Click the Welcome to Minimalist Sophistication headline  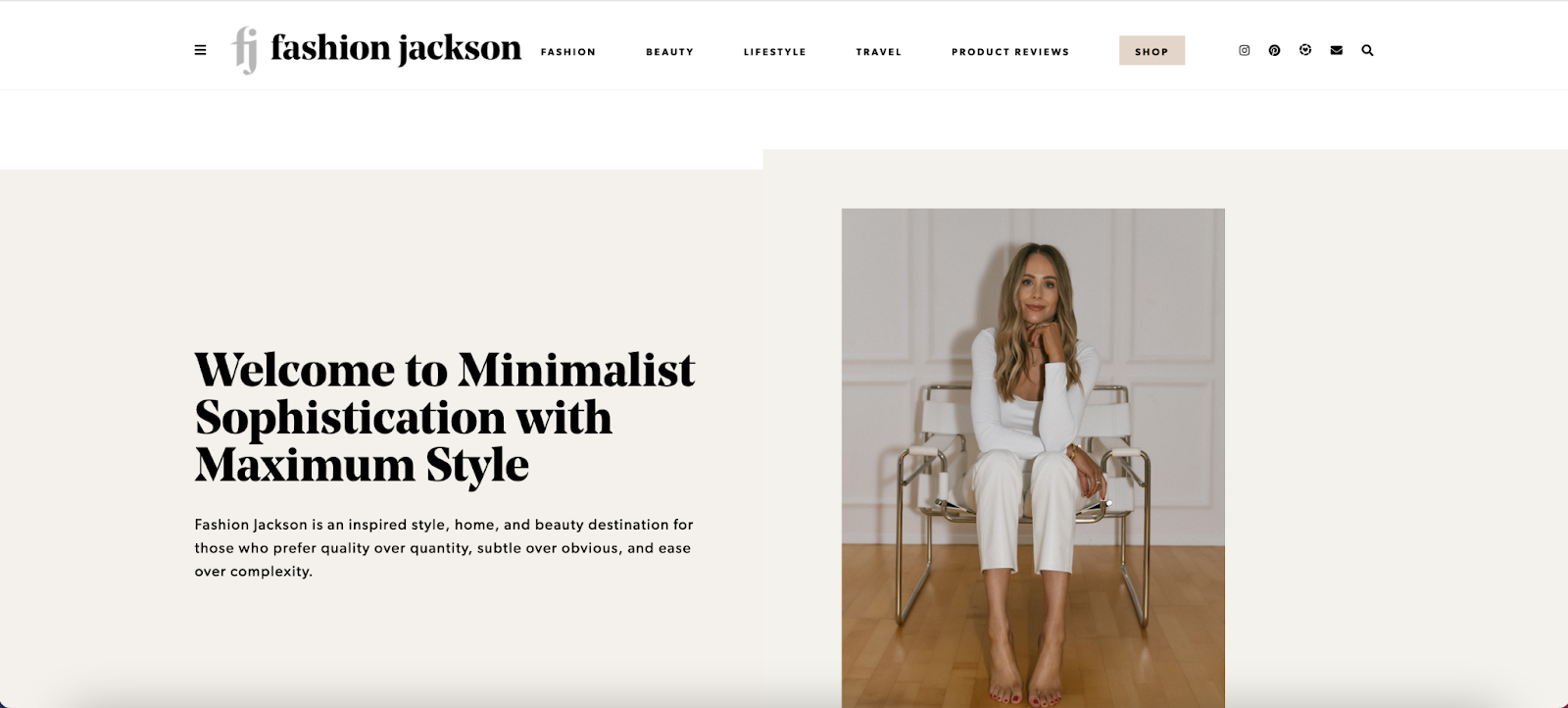[x=444, y=417]
